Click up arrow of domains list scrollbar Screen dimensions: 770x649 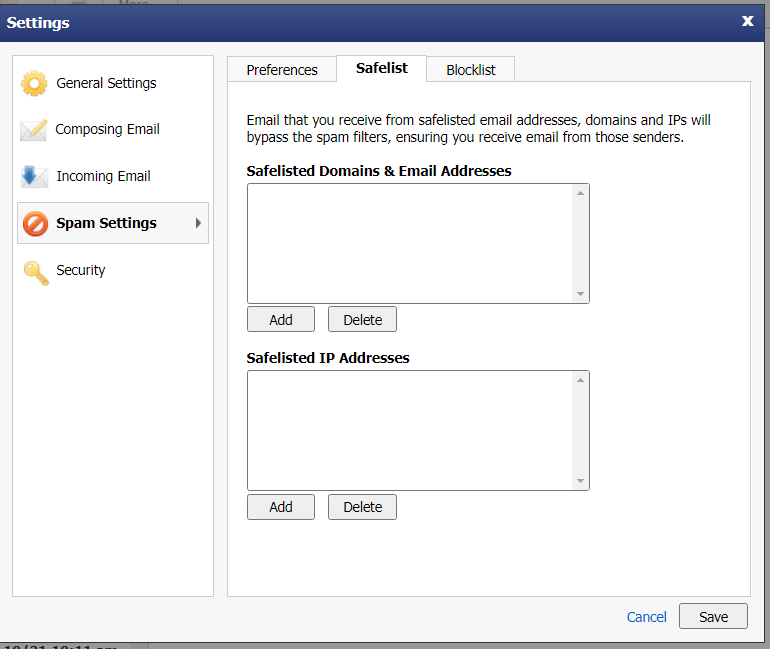click(x=580, y=193)
